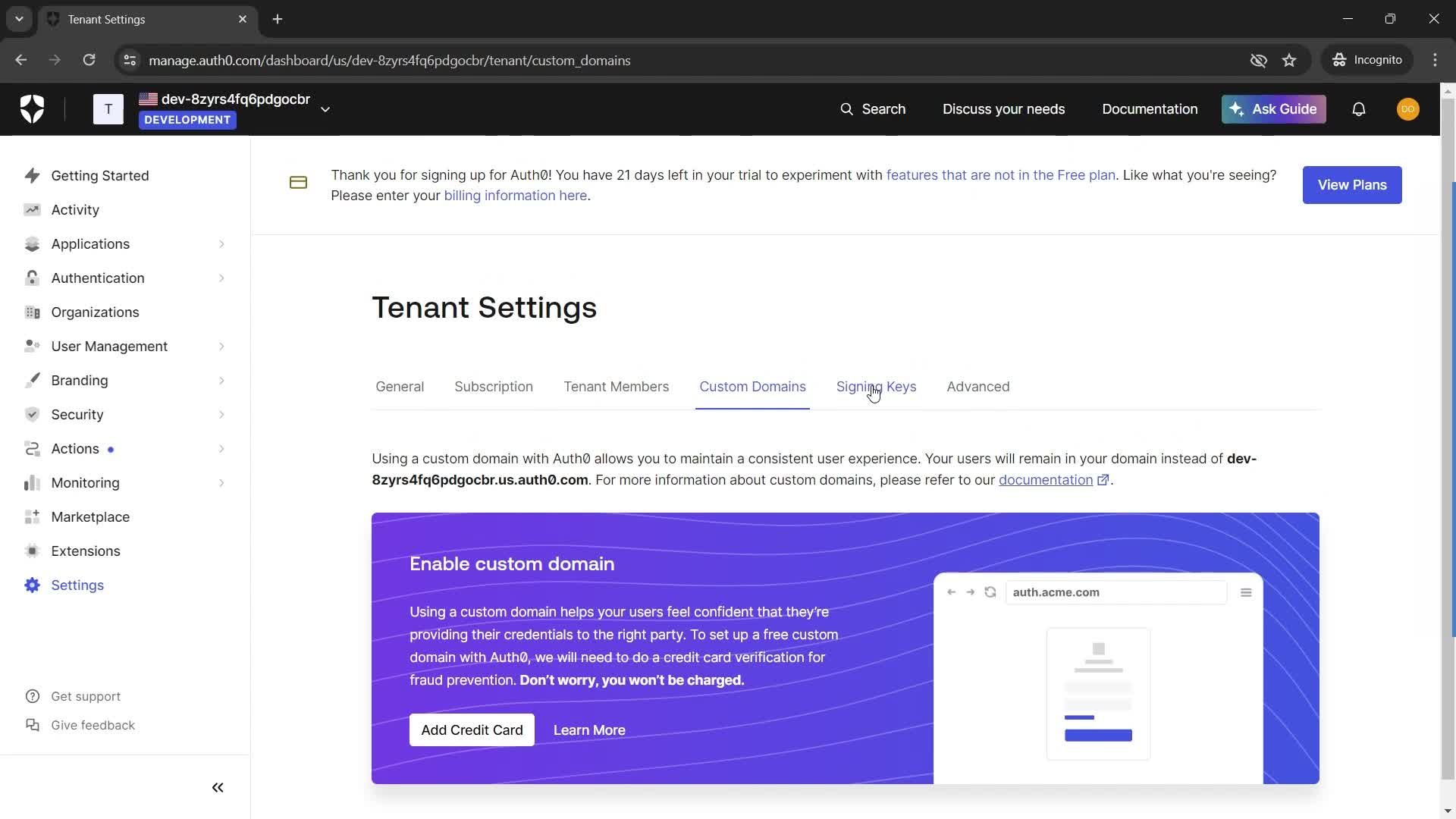Viewport: 1456px width, 819px height.
Task: Click the Monitoring bar chart icon
Action: [32, 483]
